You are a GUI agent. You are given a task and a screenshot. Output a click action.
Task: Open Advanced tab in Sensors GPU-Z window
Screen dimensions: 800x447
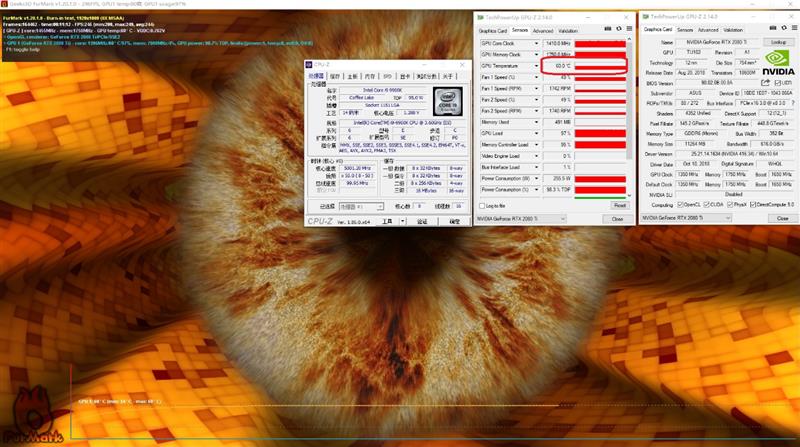point(542,31)
